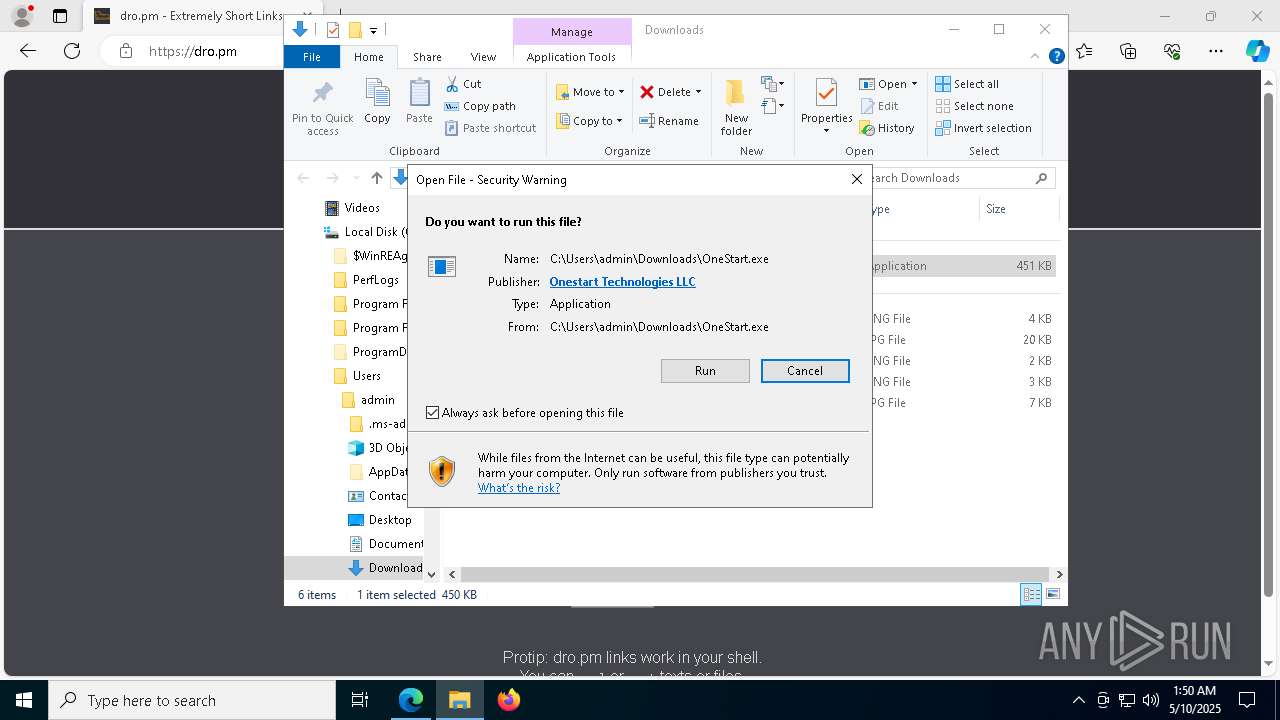The image size is (1280, 720).
Task: Click the Windows Start button
Action: 23,700
